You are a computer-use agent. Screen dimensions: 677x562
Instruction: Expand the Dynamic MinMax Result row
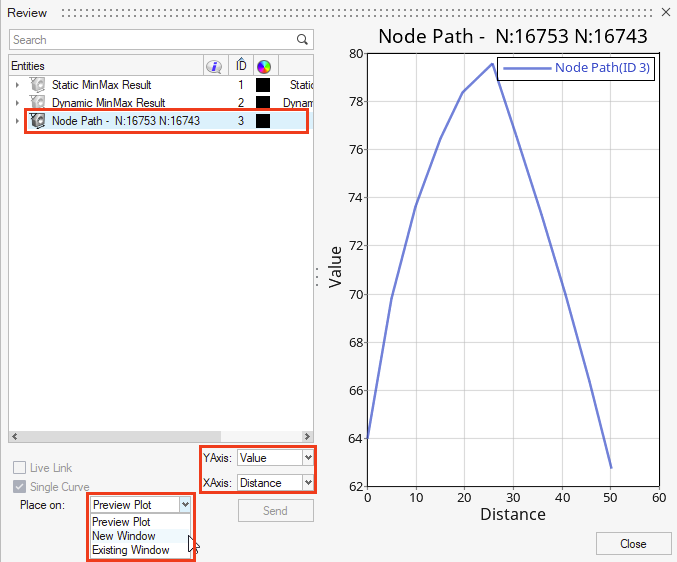17,103
